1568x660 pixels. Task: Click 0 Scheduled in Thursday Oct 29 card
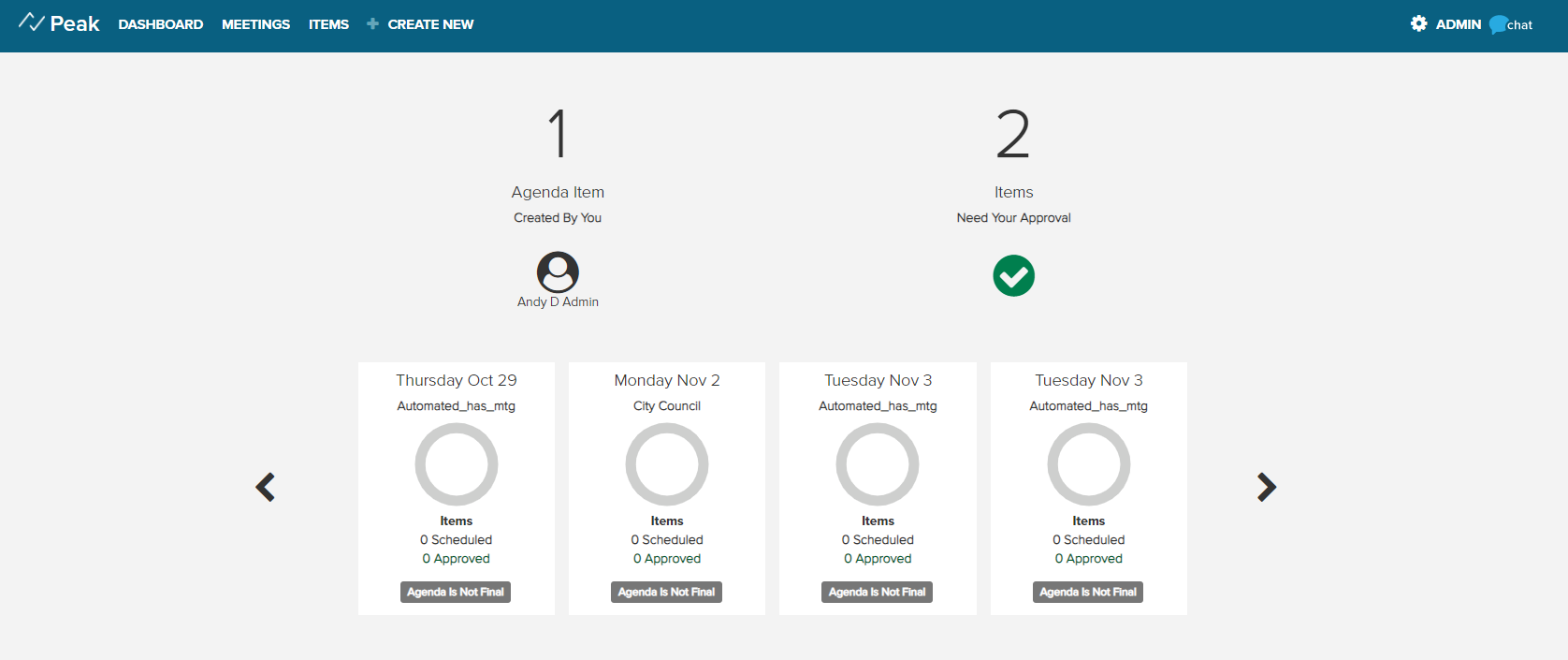coord(457,540)
